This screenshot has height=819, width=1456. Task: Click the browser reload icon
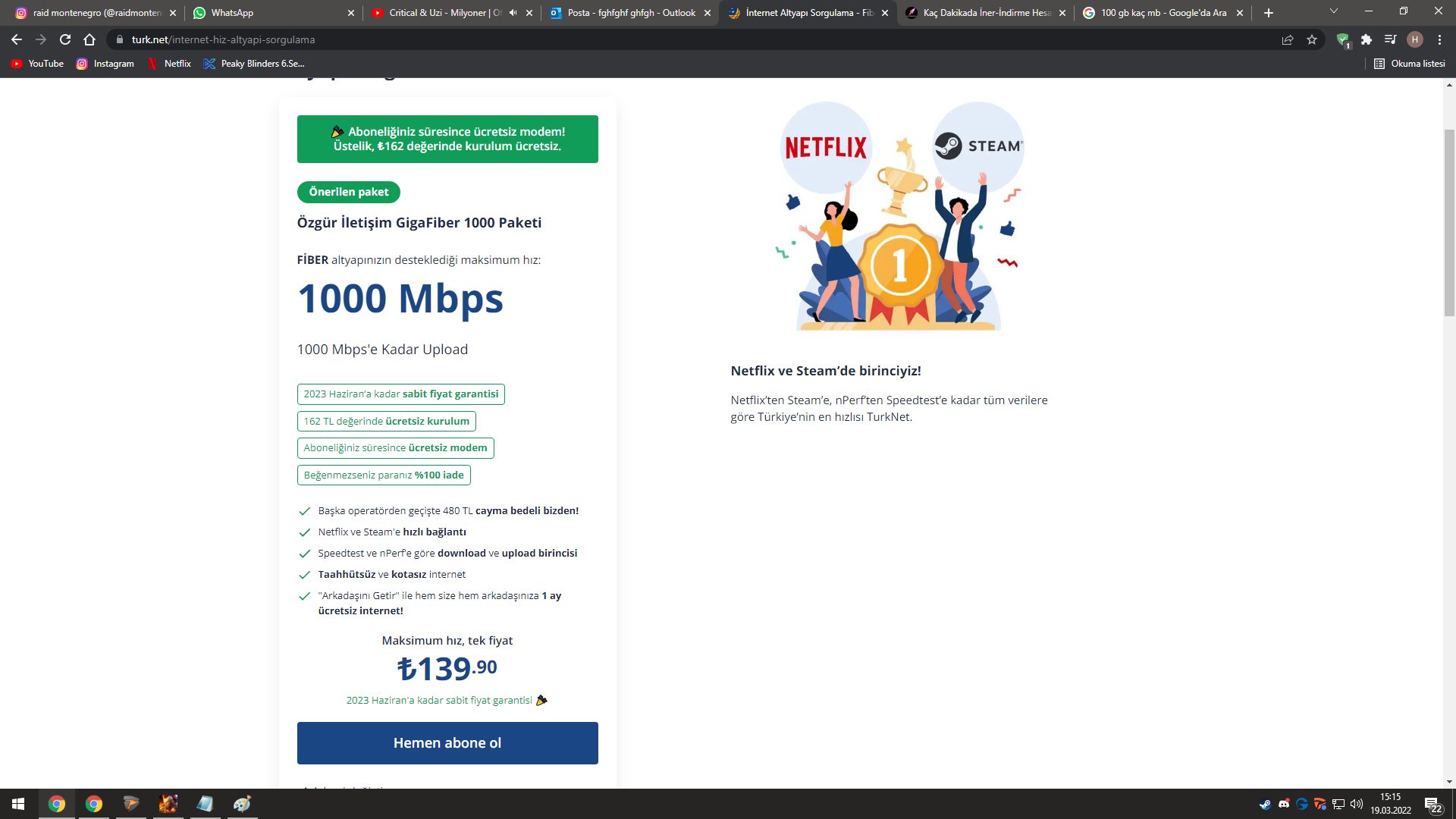point(65,39)
